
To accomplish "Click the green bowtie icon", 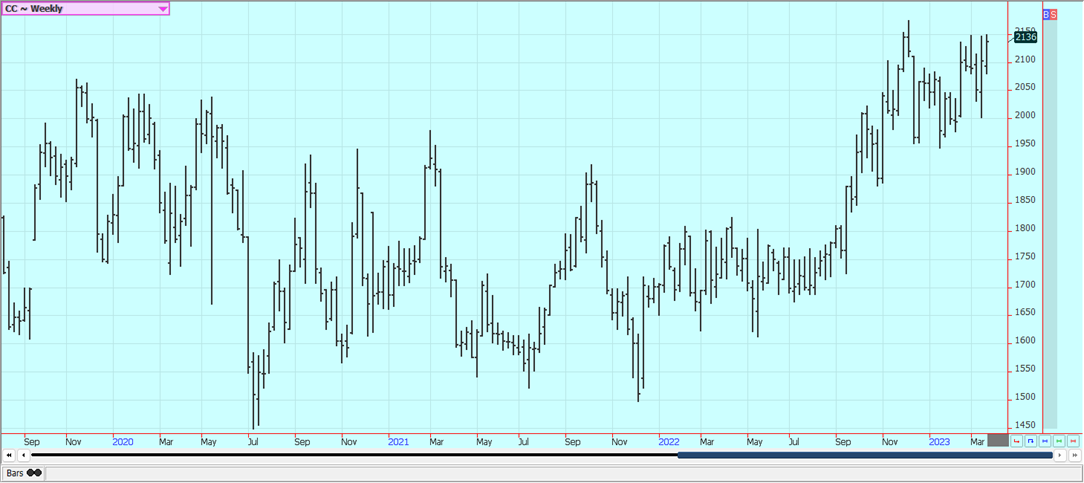I will (x=1059, y=441).
